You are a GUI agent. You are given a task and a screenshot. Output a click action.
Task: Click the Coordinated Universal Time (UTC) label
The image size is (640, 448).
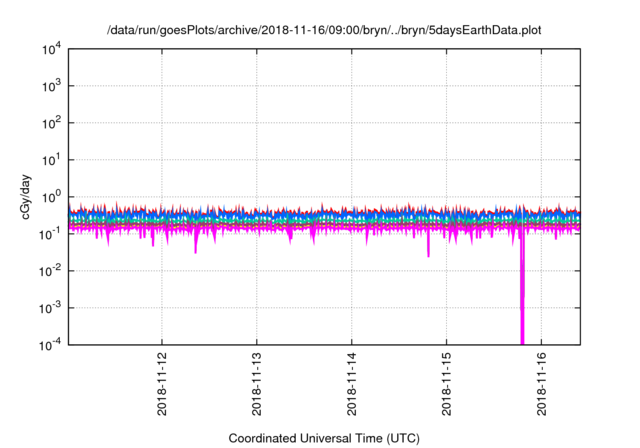[x=324, y=438]
